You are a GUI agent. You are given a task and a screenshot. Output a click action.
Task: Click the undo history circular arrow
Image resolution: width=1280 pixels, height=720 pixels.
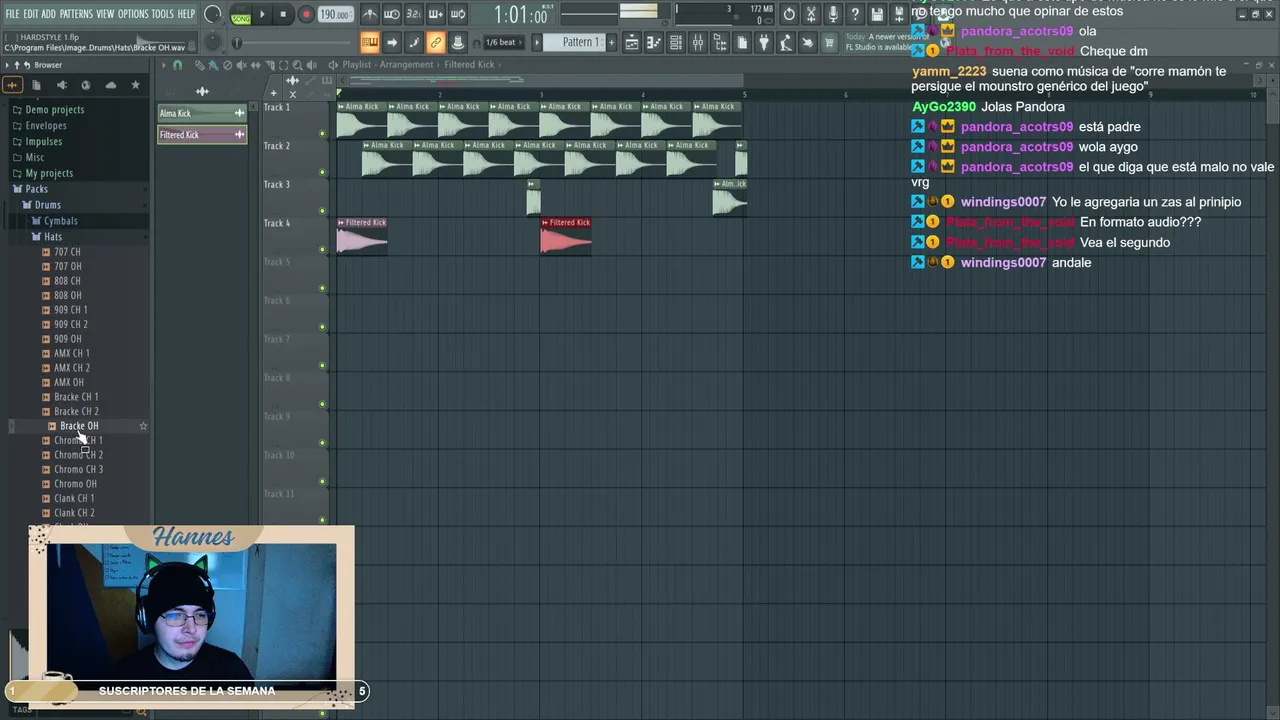(789, 14)
